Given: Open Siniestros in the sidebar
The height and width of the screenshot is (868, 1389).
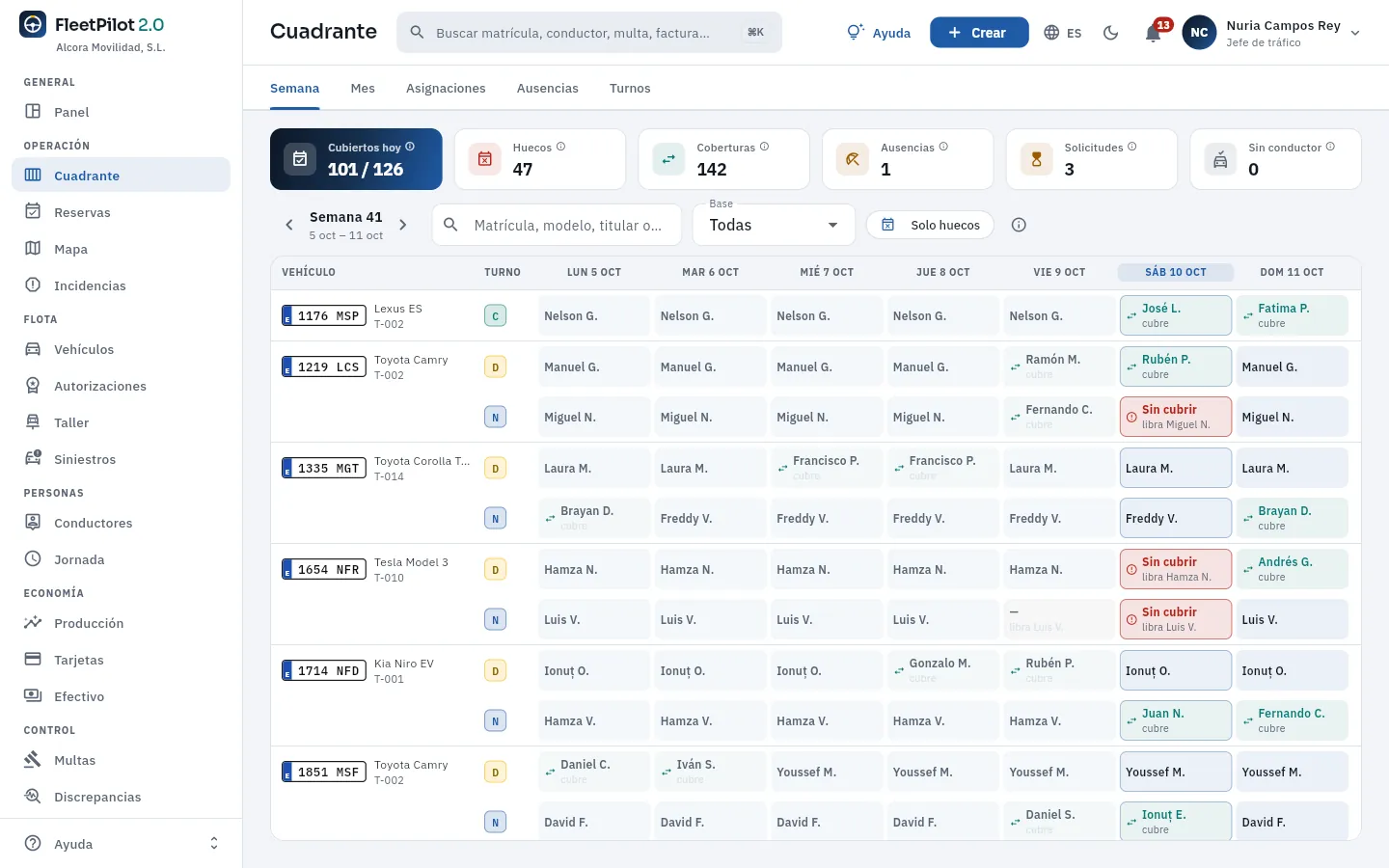Looking at the screenshot, I should [121, 459].
